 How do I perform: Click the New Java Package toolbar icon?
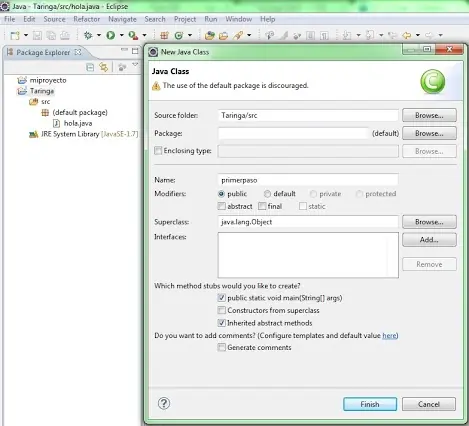point(164,35)
